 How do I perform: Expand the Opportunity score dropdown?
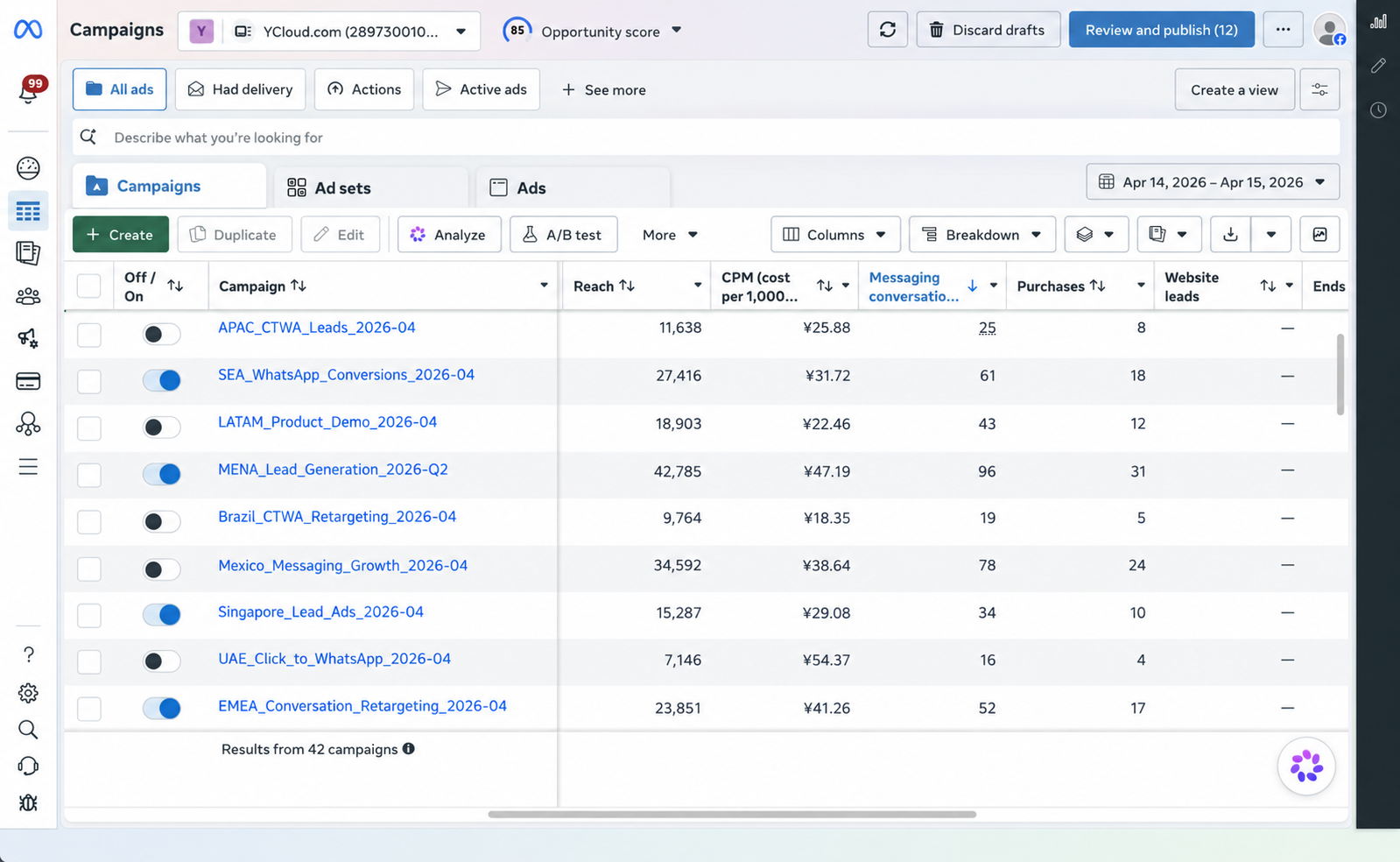[x=593, y=31]
